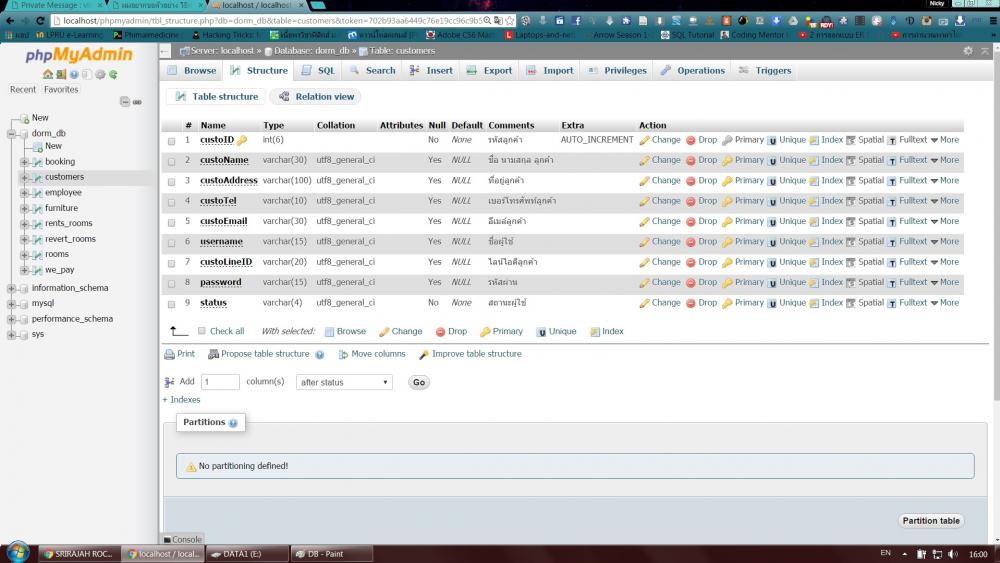Viewport: 1000px width, 563px height.
Task: Switch to SQL tab
Action: tap(318, 71)
